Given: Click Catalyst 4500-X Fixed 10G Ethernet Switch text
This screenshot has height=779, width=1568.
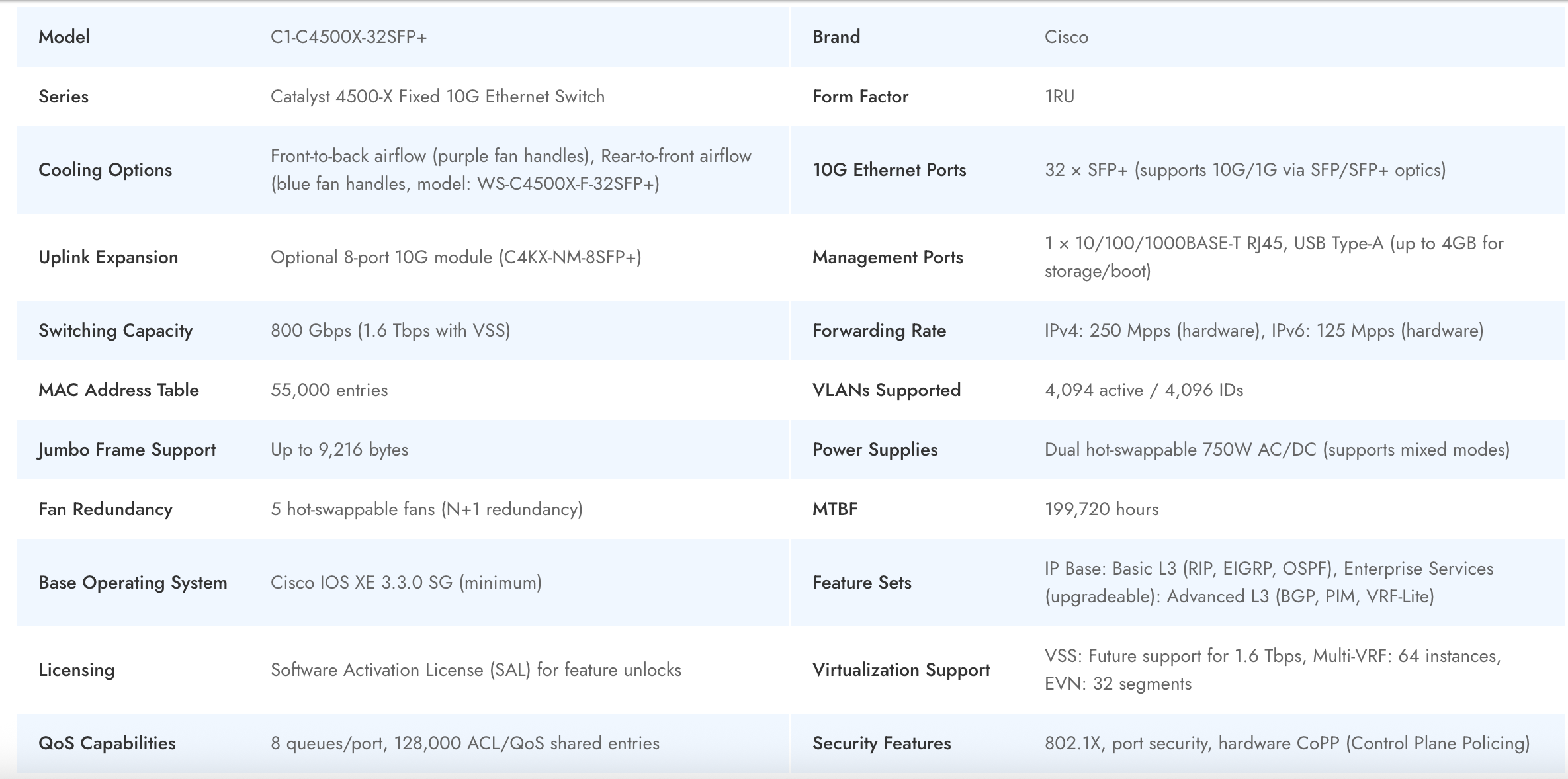Looking at the screenshot, I should [437, 97].
